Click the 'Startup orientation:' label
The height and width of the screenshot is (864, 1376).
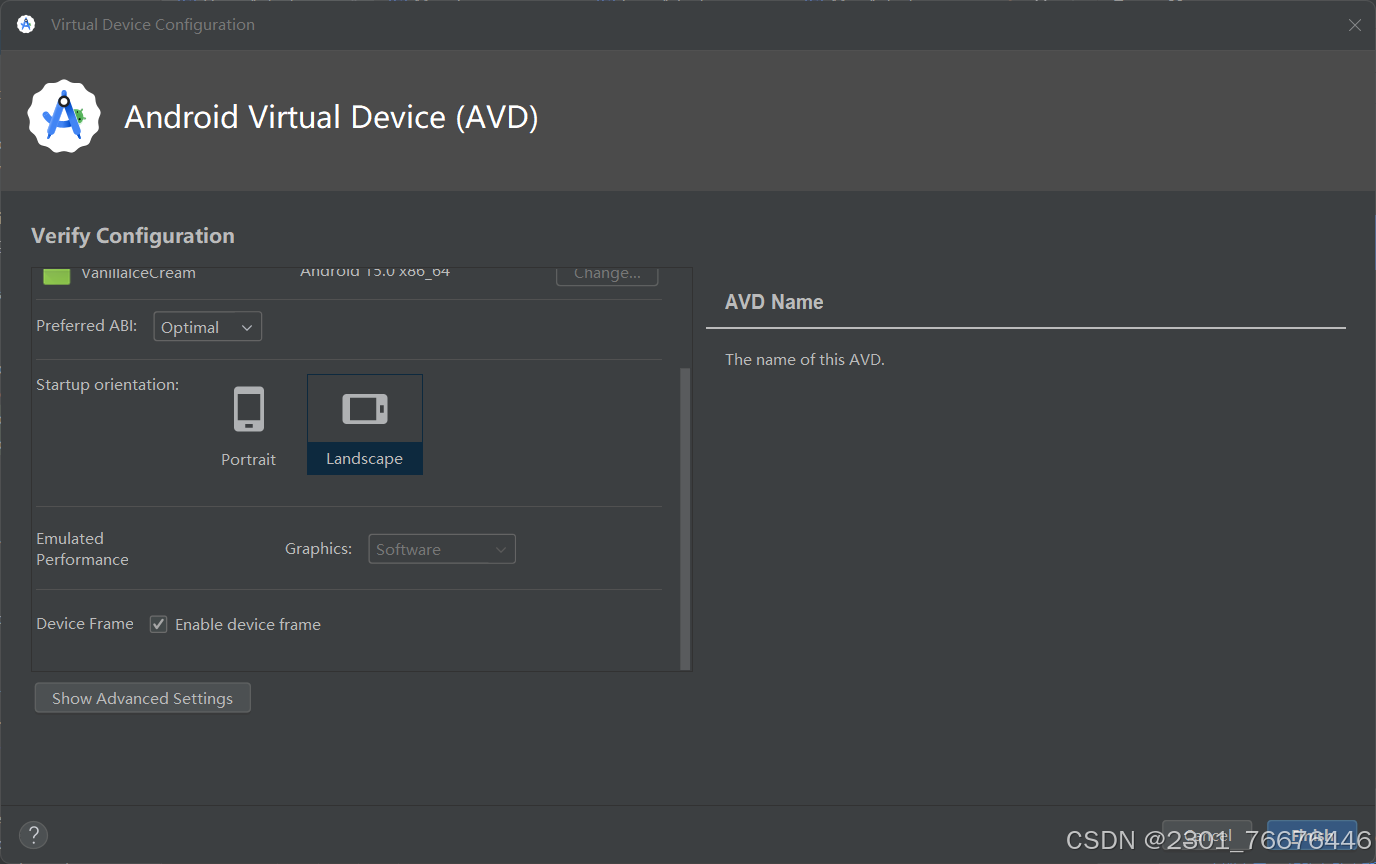tap(108, 384)
